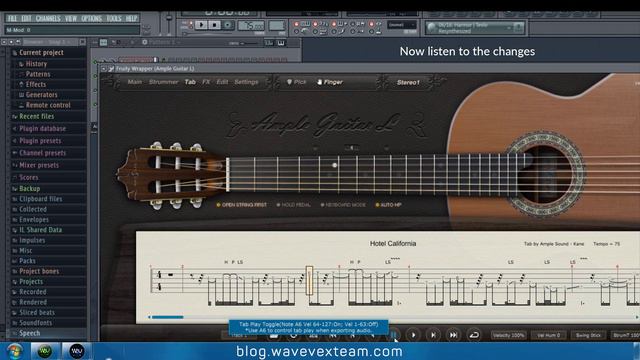The image size is (640, 360).
Task: Expand Current project in the browser
Action: [x=41, y=53]
